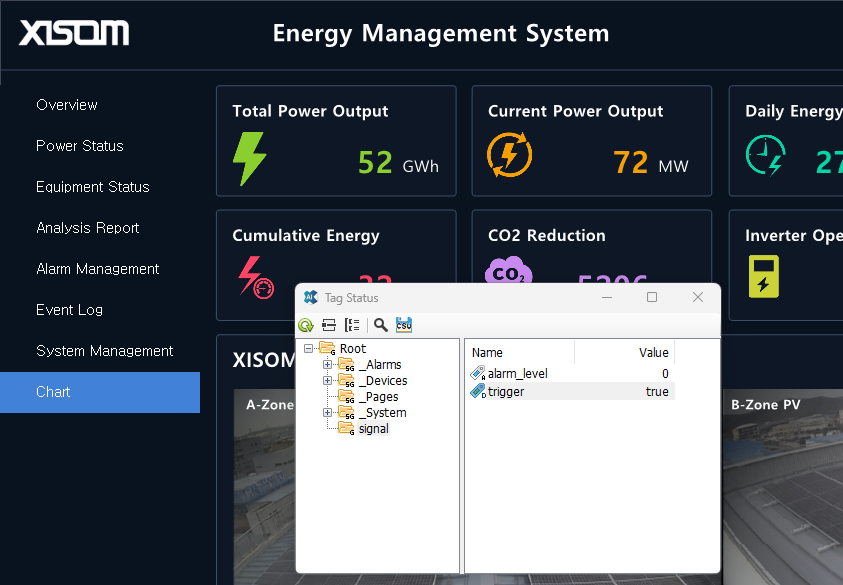This screenshot has height=585, width=843.
Task: Expand the _System tree node
Action: click(327, 413)
